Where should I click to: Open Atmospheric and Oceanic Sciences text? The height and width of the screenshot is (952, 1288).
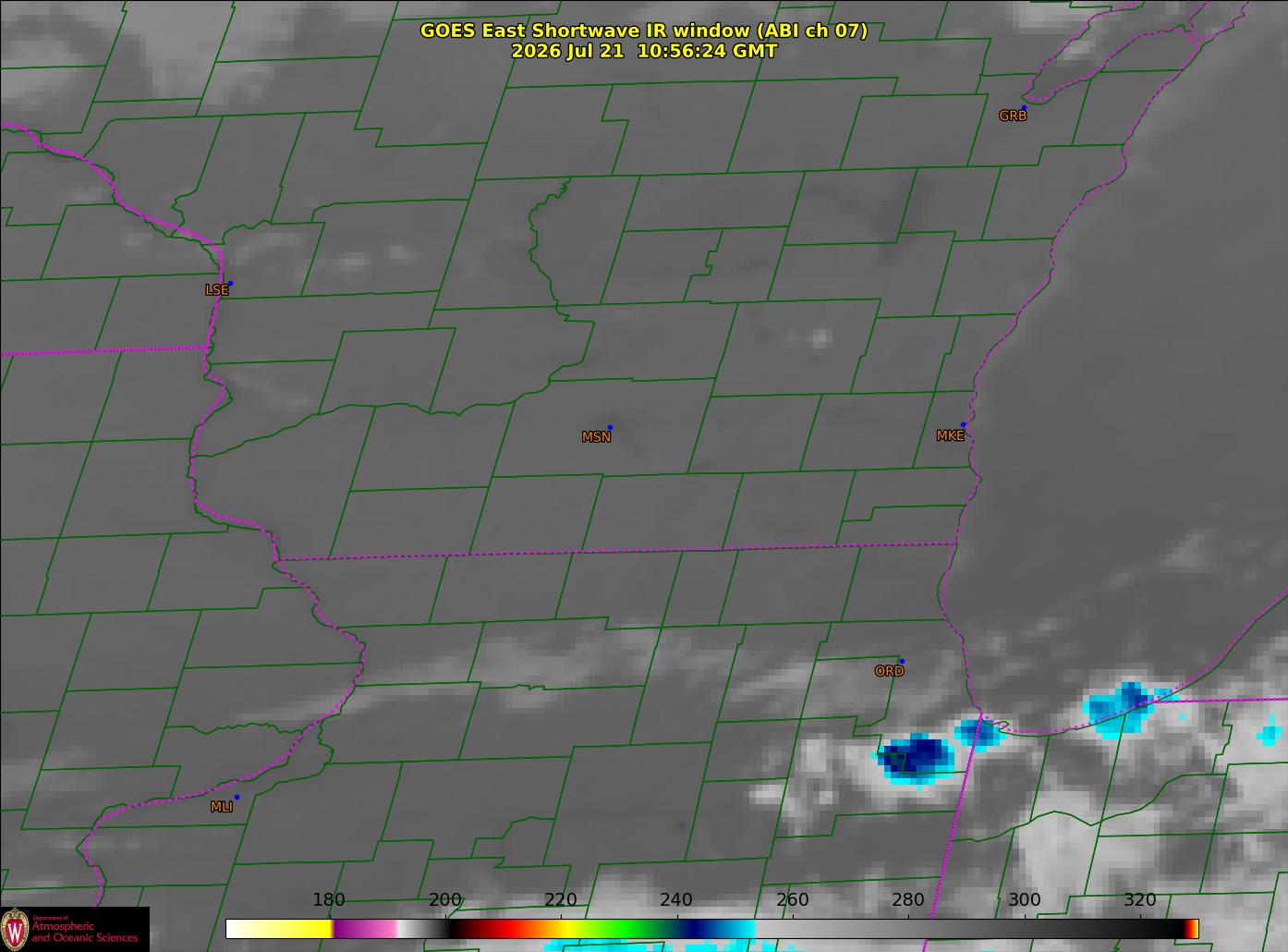tap(84, 932)
